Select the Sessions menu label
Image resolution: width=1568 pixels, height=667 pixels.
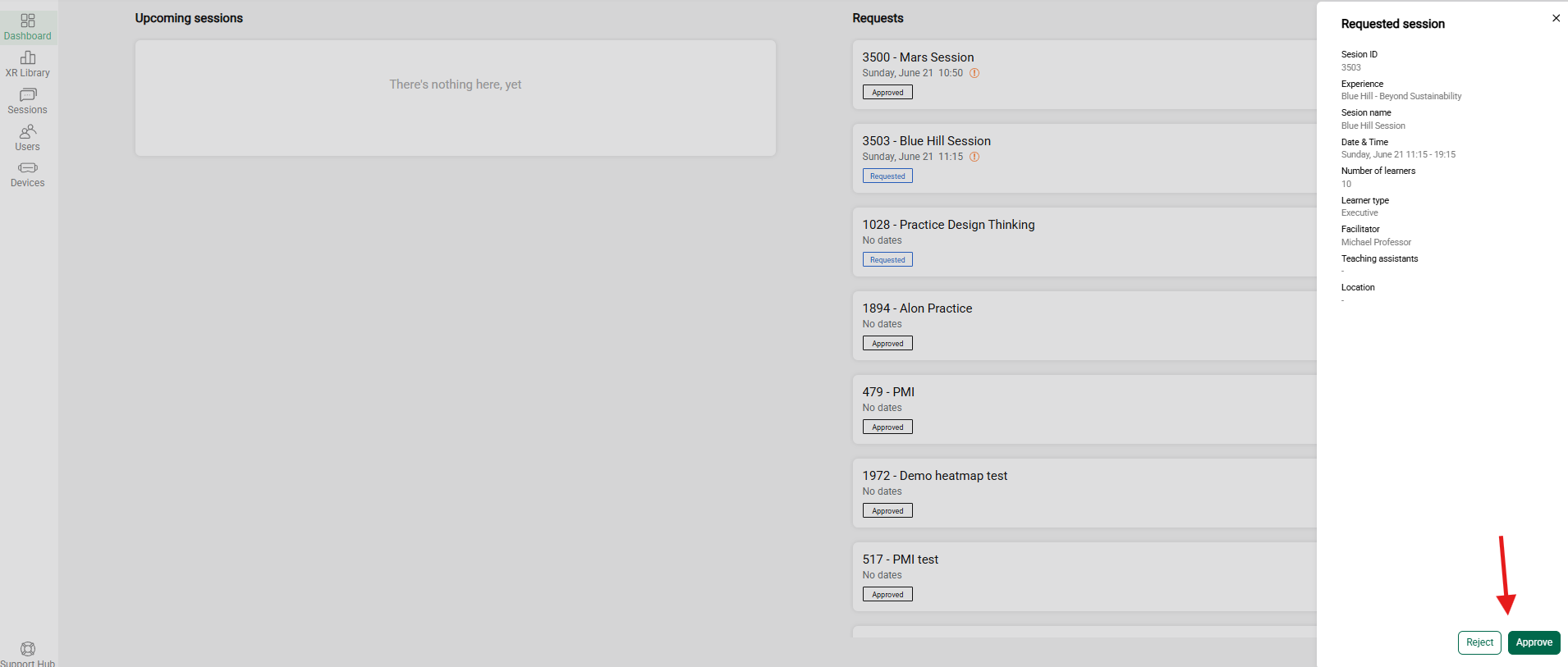coord(28,110)
